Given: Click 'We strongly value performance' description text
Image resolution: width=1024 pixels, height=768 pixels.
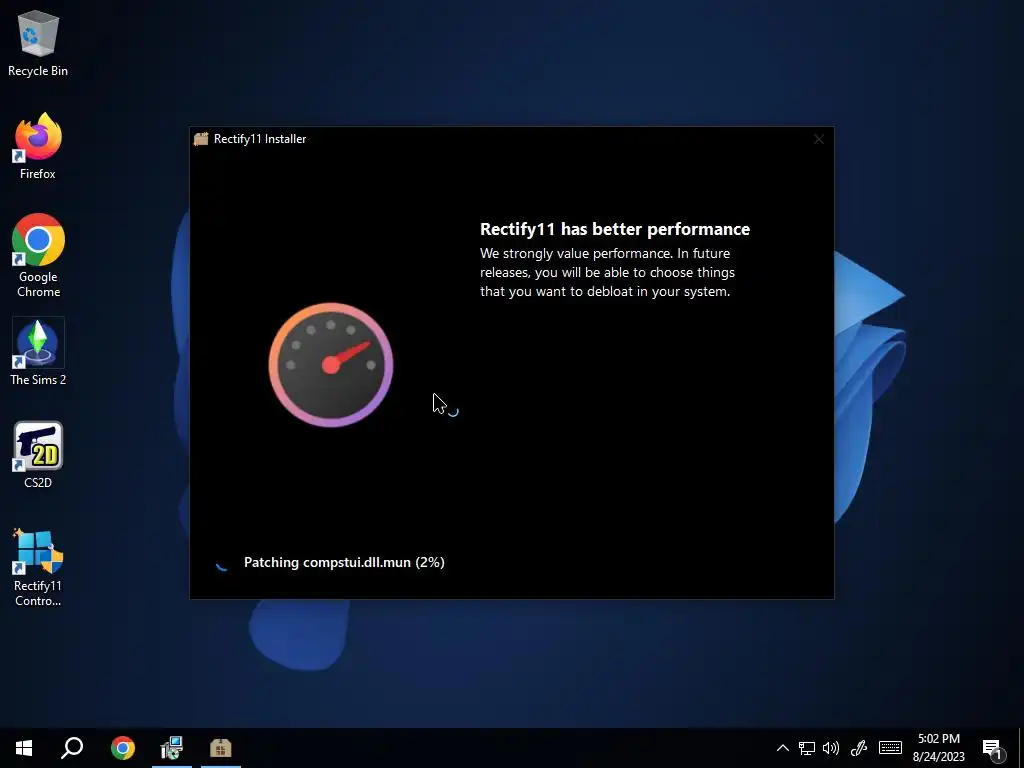Looking at the screenshot, I should [607, 272].
